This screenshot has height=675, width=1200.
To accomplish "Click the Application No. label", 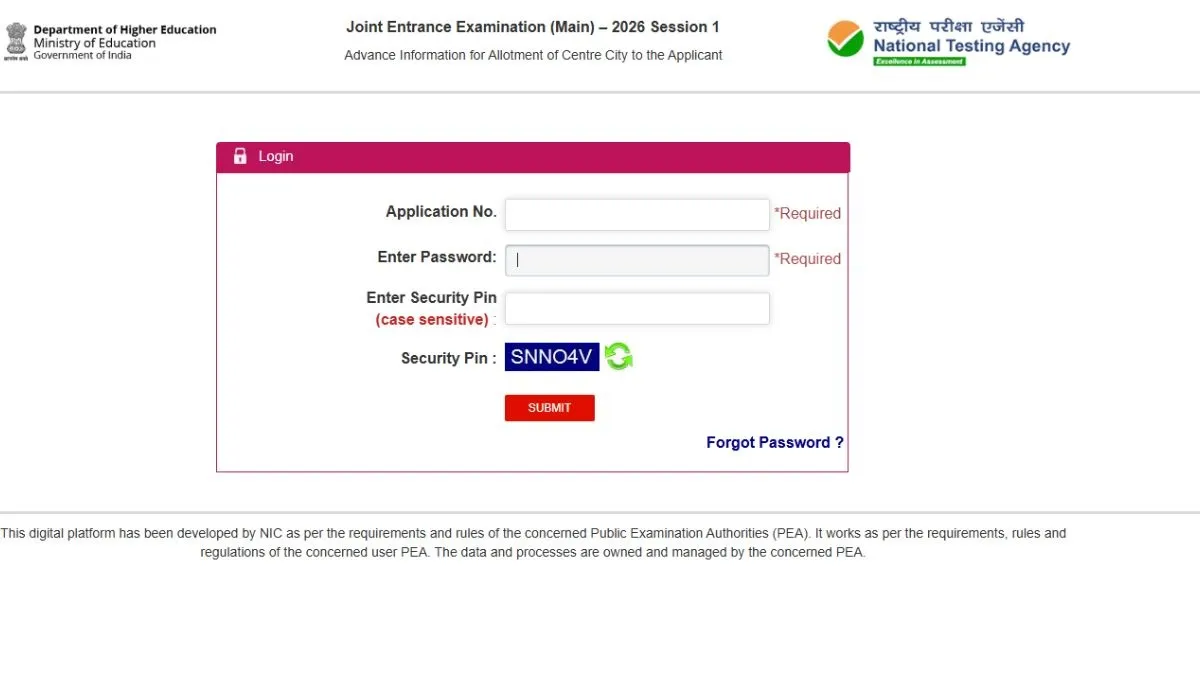I will (441, 212).
